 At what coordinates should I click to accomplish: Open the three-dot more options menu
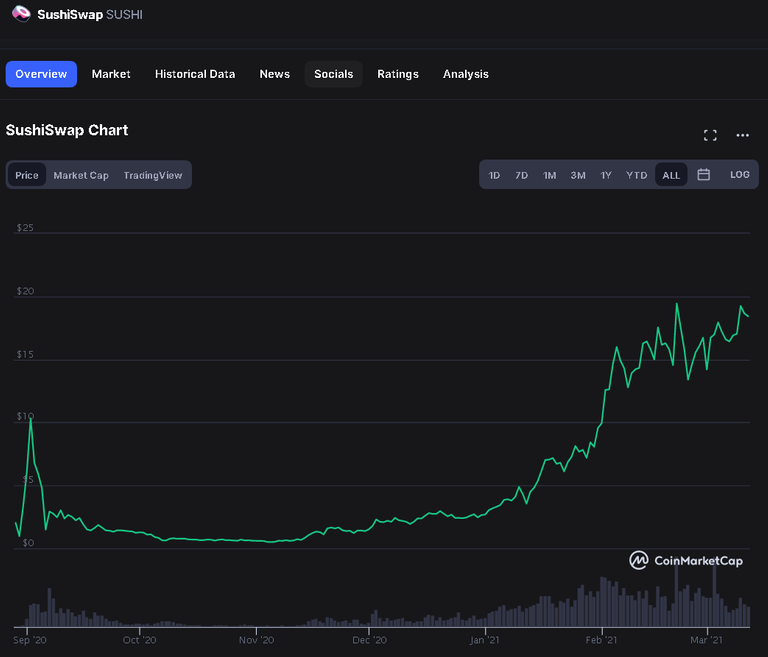[x=743, y=135]
